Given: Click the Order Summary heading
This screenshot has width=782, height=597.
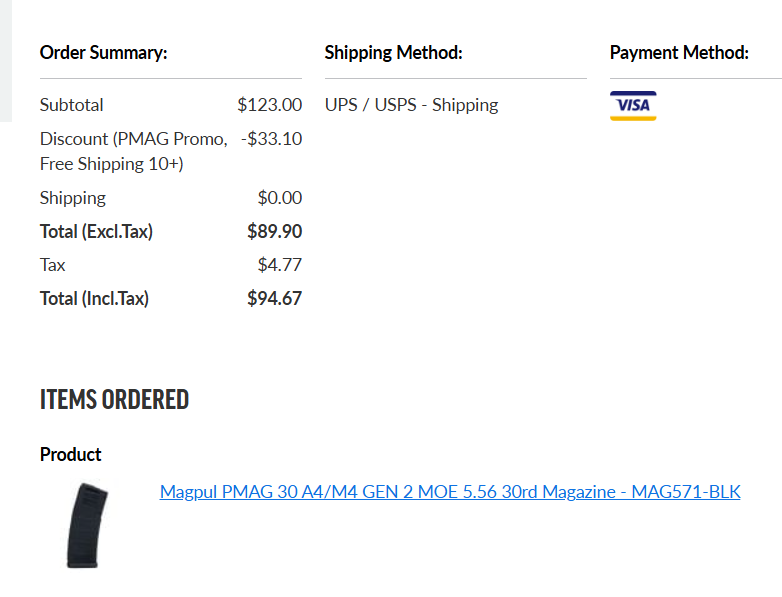Looking at the screenshot, I should 103,53.
